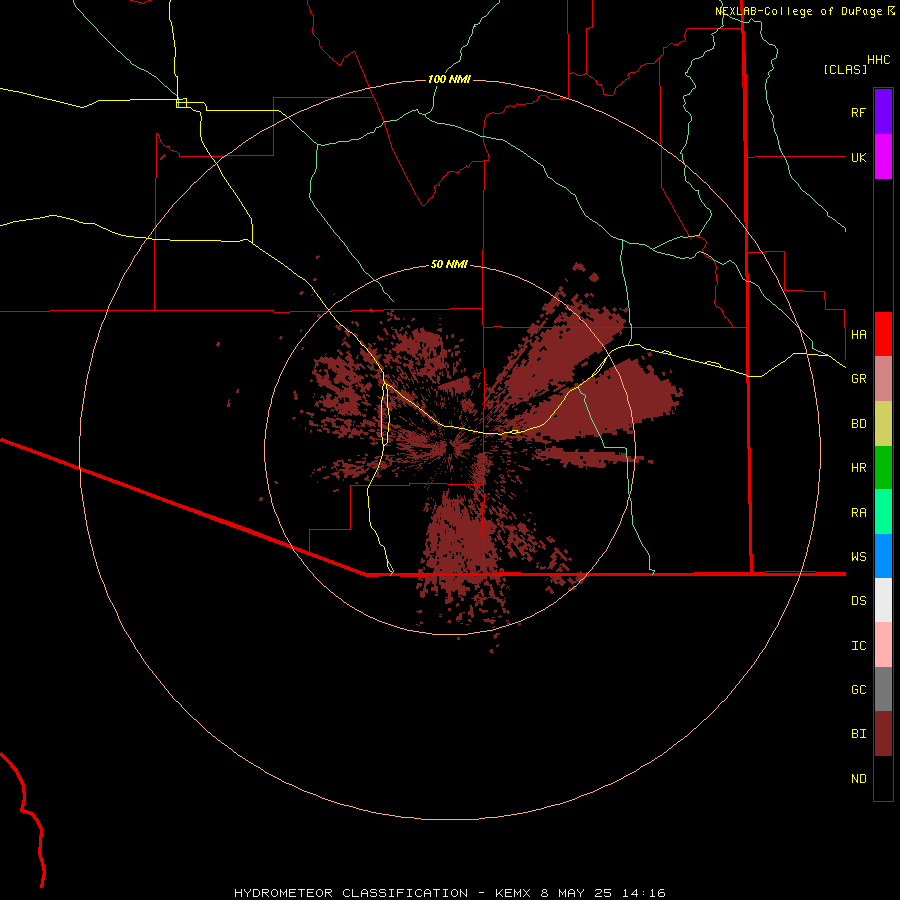Click the GC legend label
This screenshot has width=900, height=900.
pyautogui.click(x=859, y=689)
